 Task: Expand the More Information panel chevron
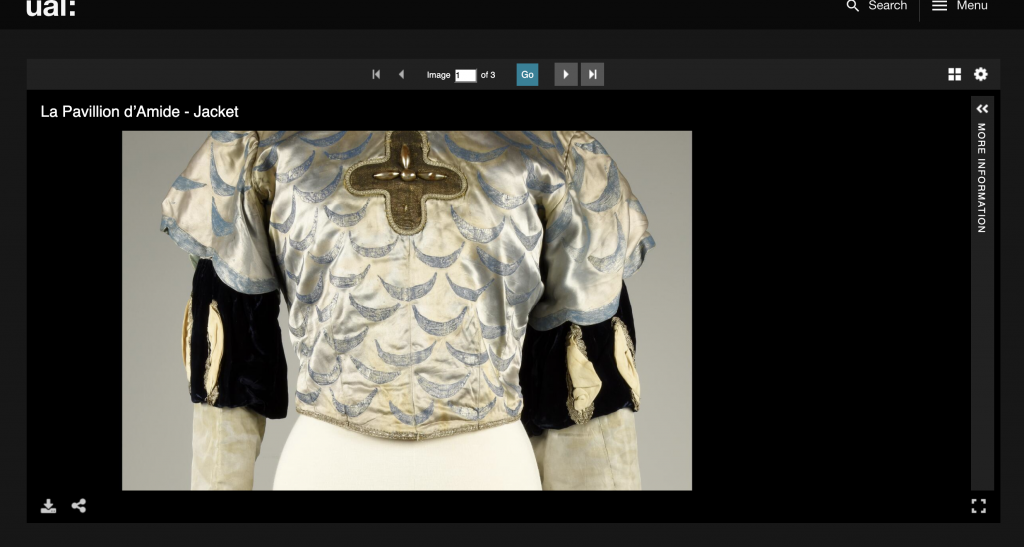[982, 108]
